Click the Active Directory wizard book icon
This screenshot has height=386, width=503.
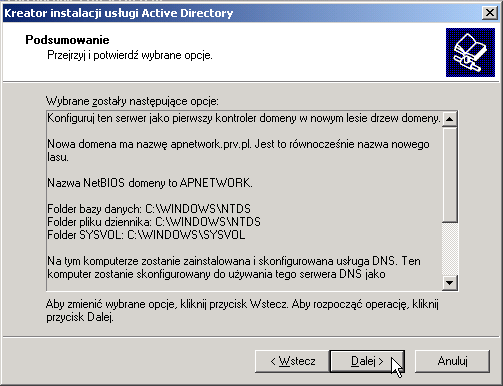coord(470,52)
